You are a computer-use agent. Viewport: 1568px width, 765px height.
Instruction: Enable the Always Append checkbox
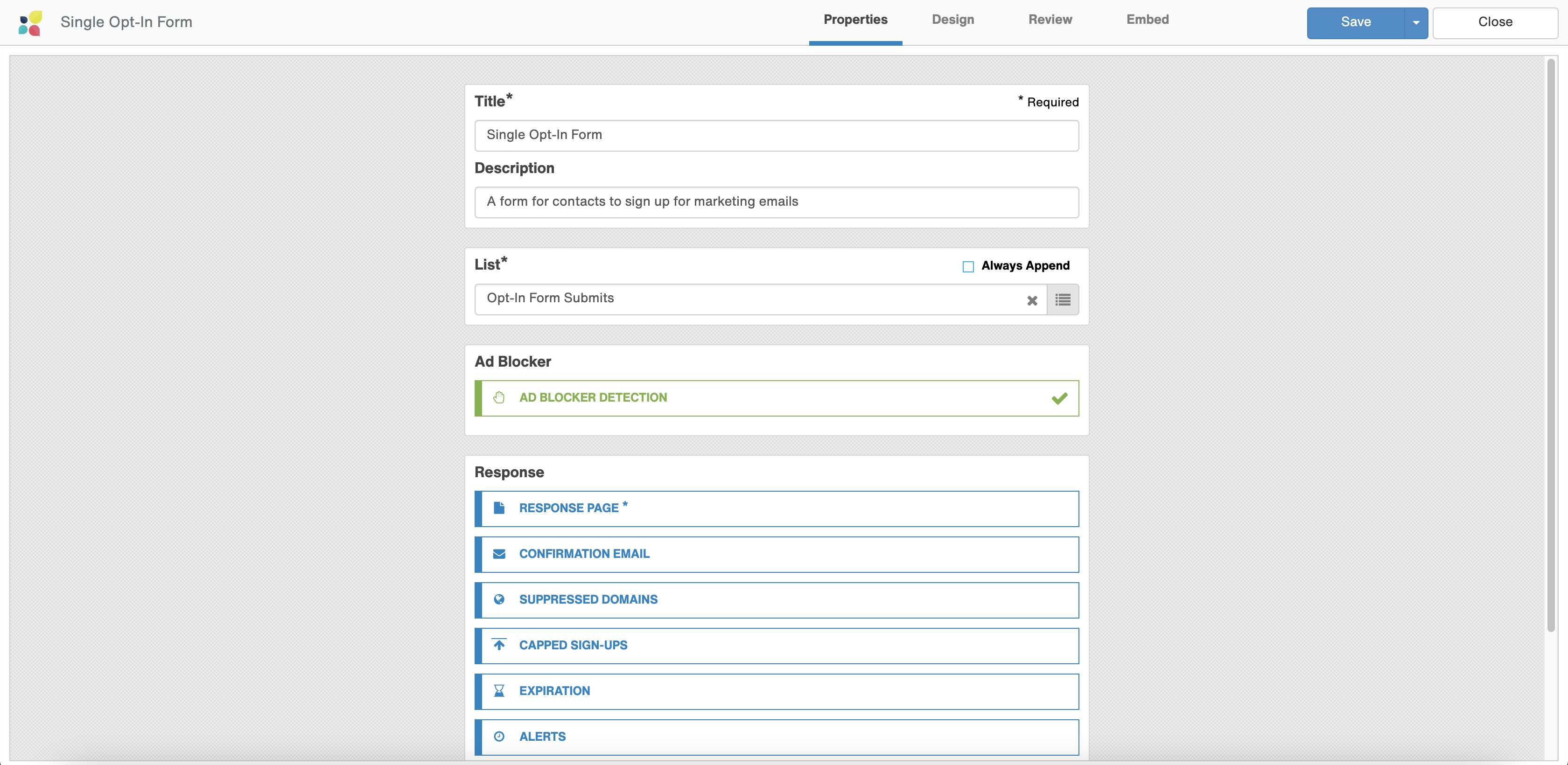tap(967, 266)
